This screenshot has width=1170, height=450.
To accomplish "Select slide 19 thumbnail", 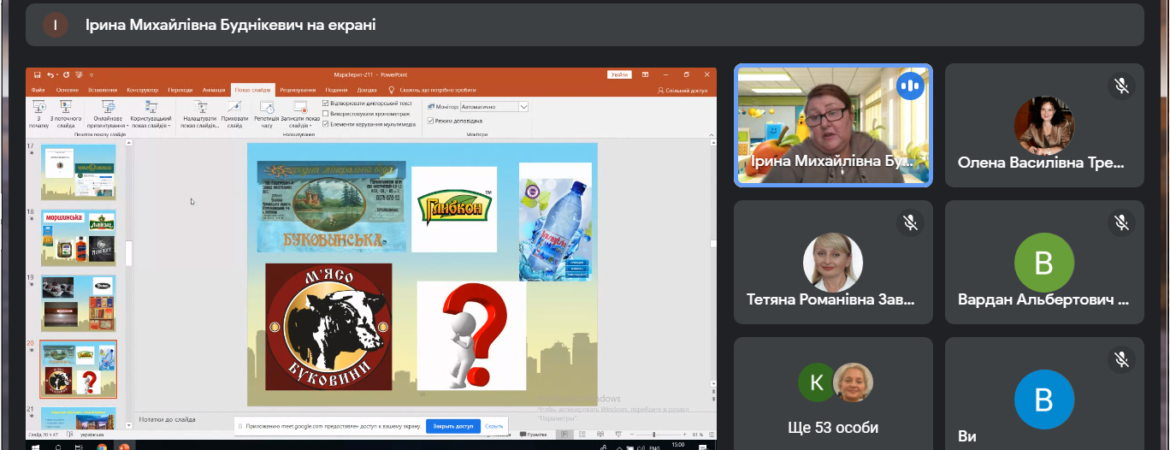I will pos(78,303).
